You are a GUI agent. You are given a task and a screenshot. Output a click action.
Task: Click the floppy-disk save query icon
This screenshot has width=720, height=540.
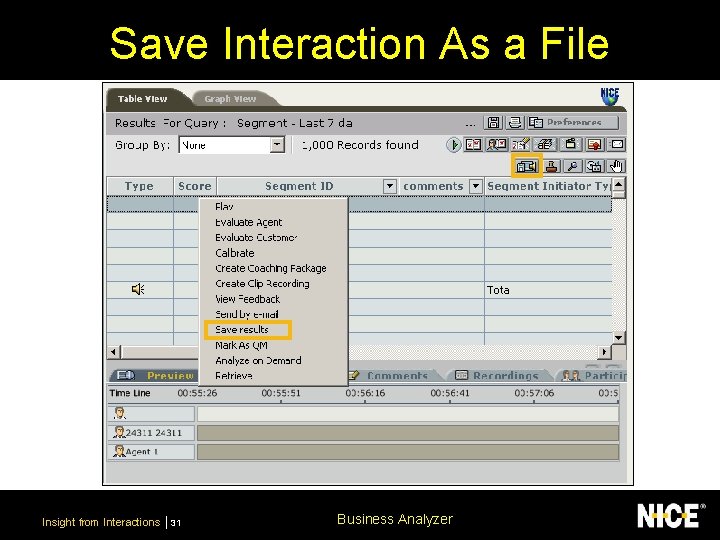click(493, 123)
